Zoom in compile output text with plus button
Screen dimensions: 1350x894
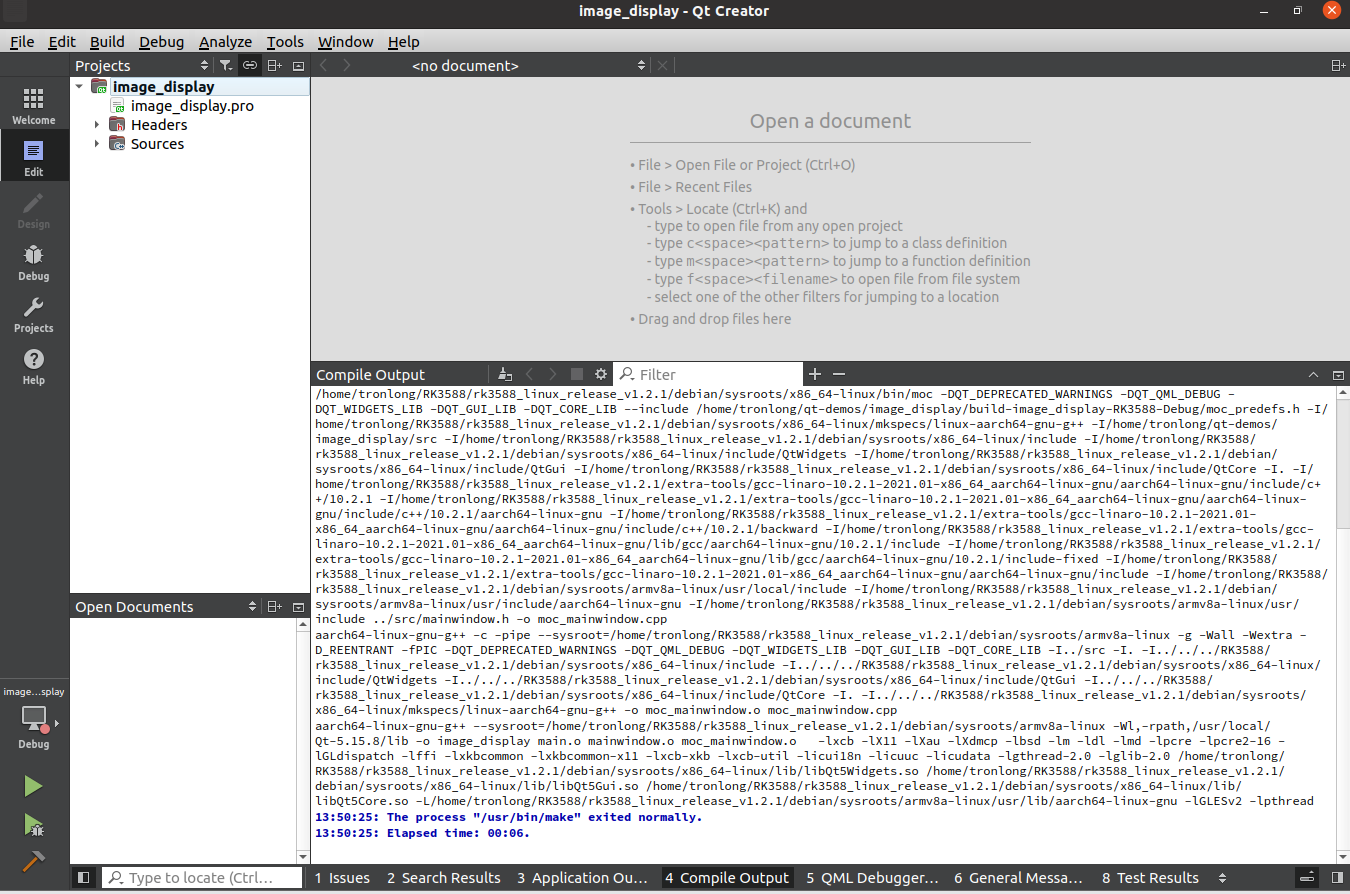point(815,374)
